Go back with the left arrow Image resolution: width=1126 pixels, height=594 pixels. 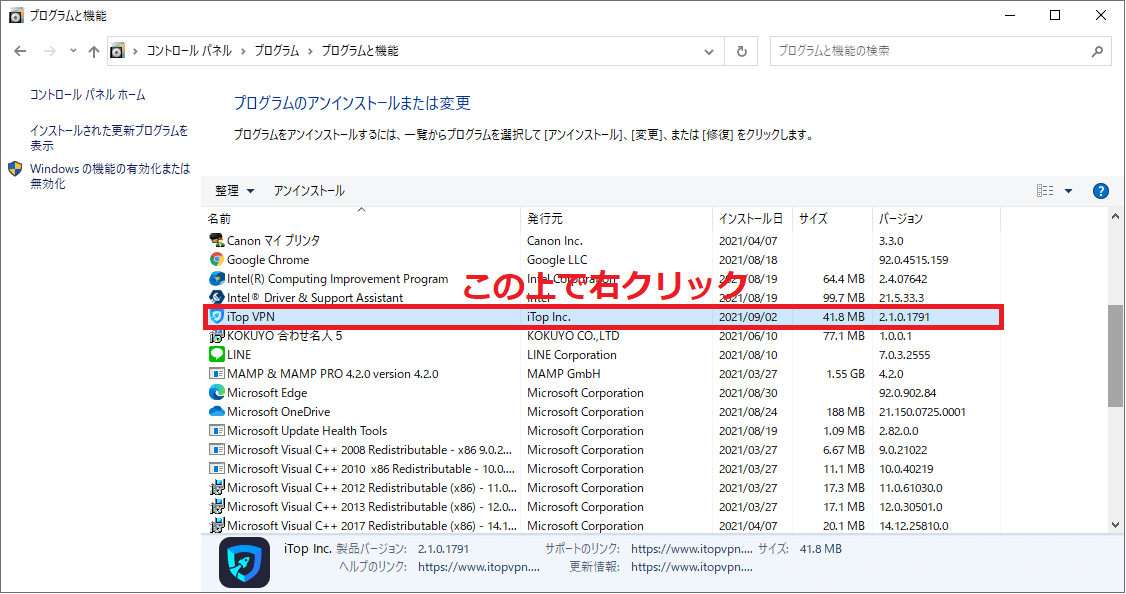click(20, 51)
